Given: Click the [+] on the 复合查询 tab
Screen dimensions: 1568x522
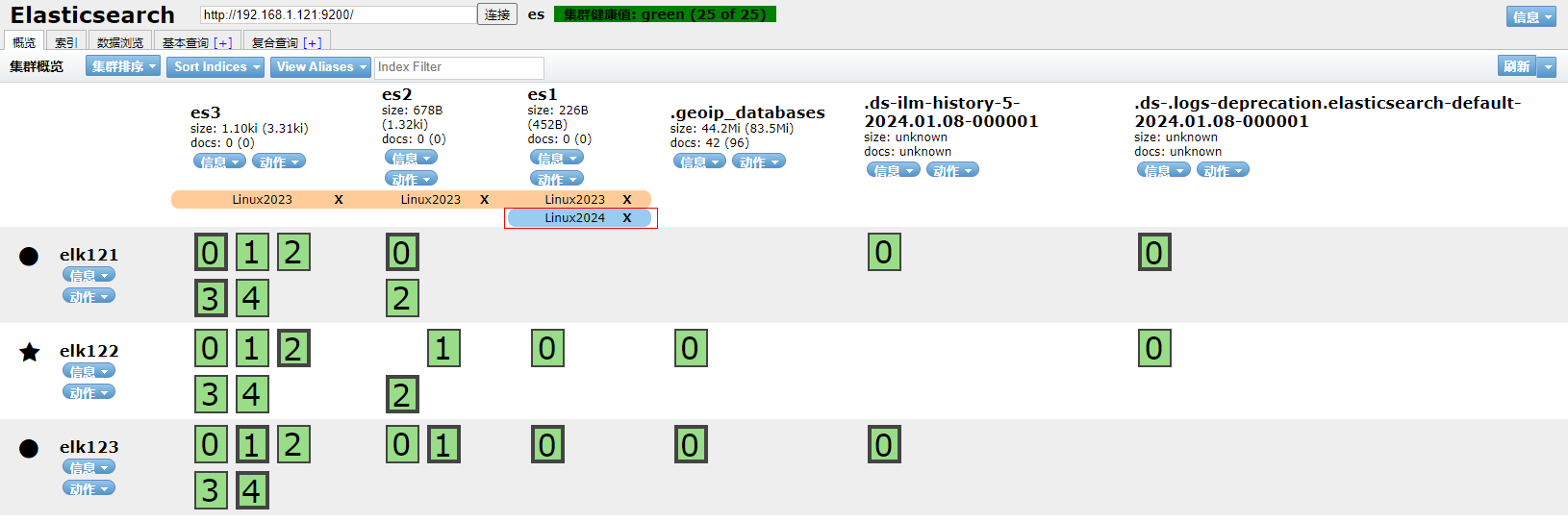Looking at the screenshot, I should pyautogui.click(x=313, y=43).
